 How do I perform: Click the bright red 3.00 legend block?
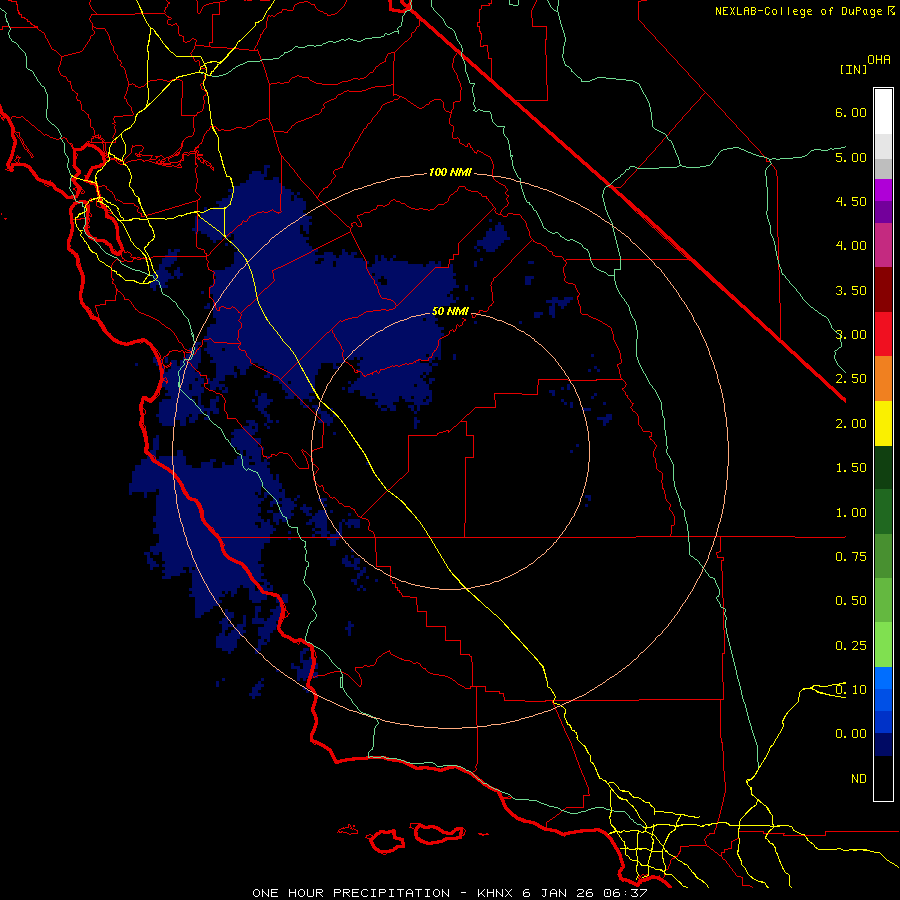(883, 334)
